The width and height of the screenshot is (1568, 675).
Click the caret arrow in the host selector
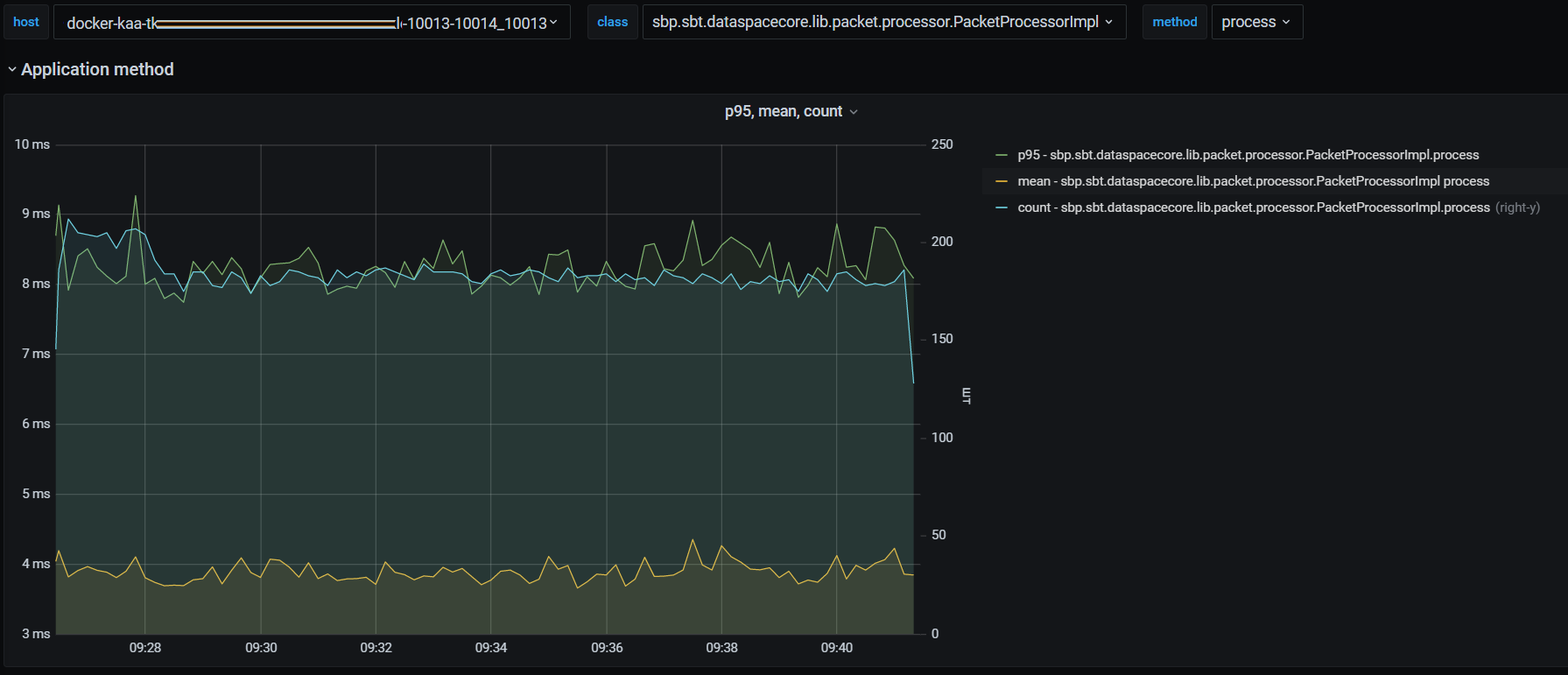pyautogui.click(x=553, y=23)
